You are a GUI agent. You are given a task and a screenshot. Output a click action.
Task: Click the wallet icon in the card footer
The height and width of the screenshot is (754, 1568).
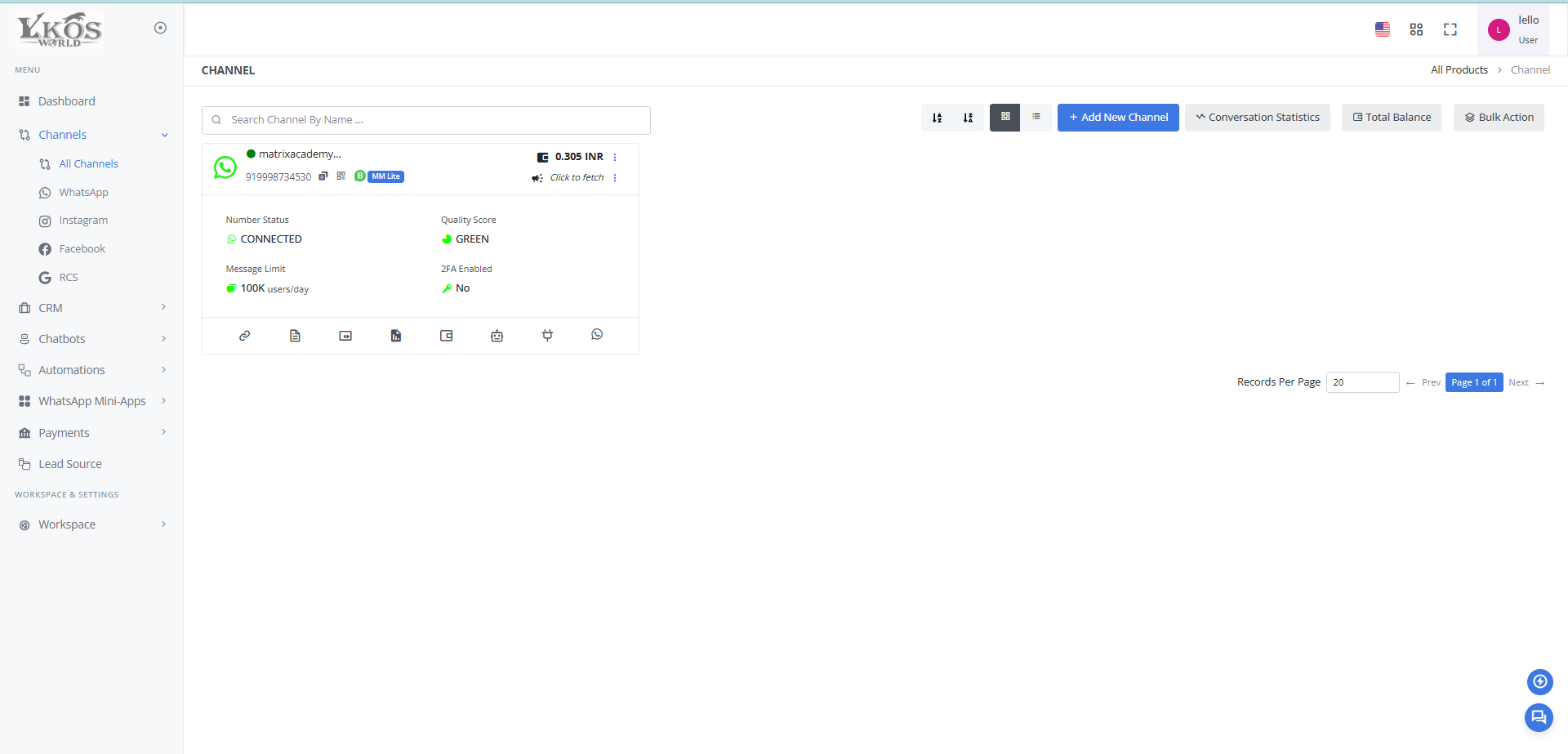(x=447, y=336)
